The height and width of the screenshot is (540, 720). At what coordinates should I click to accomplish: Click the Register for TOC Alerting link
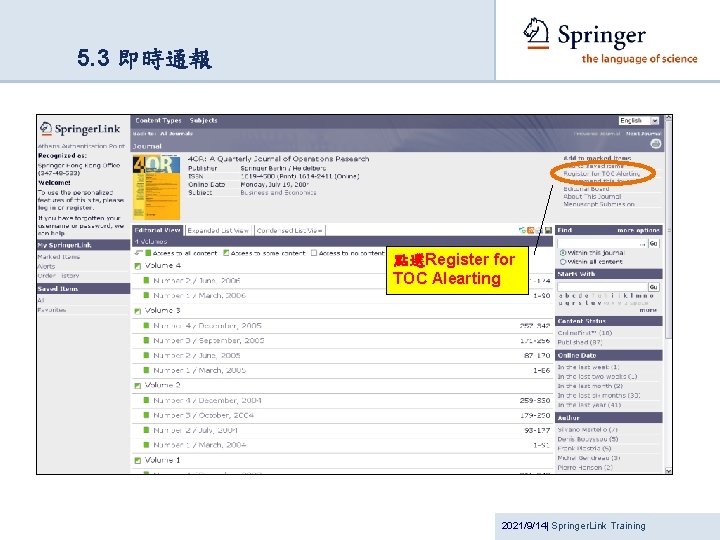click(602, 174)
